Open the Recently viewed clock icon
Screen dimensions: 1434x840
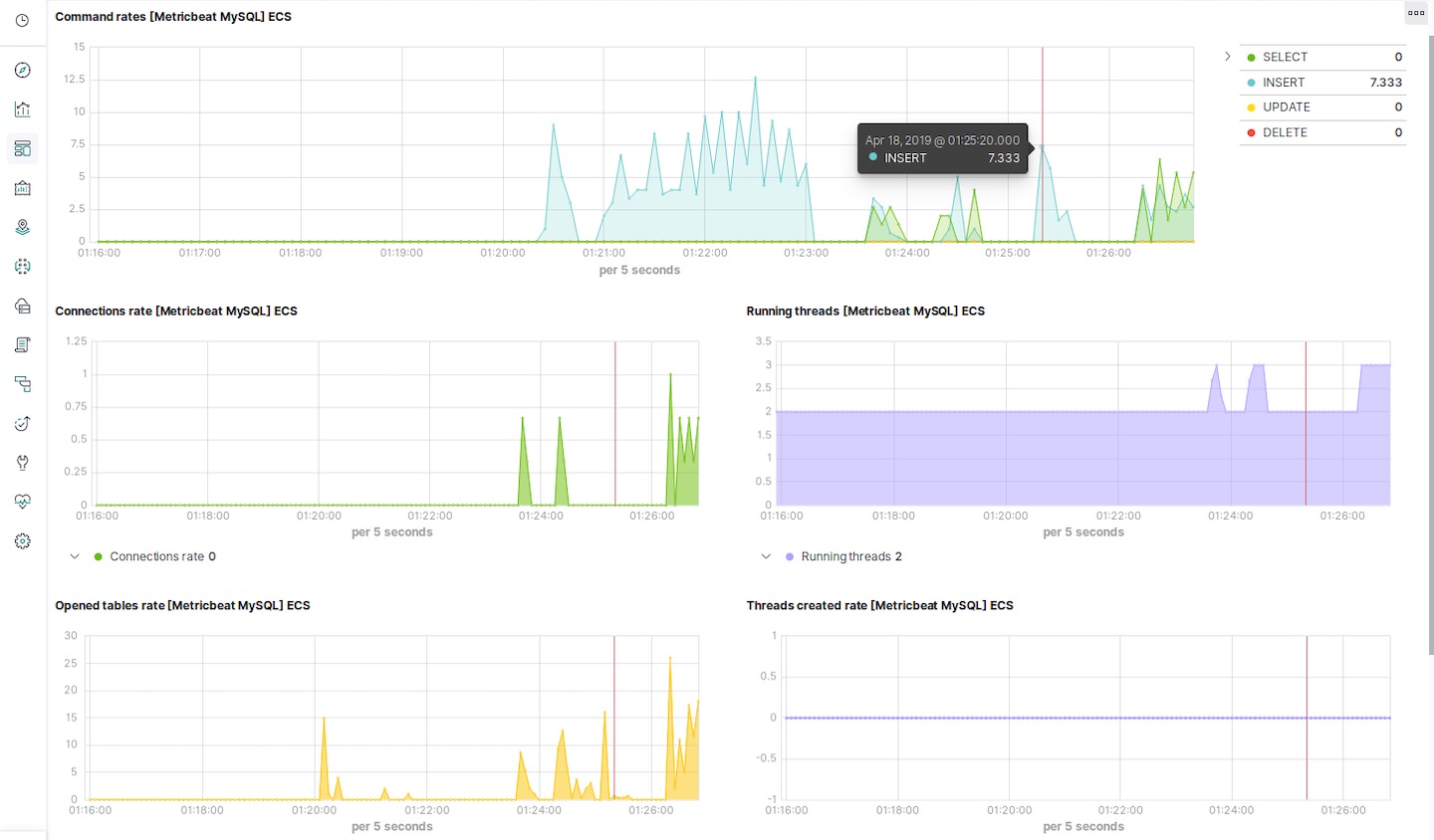coord(22,20)
